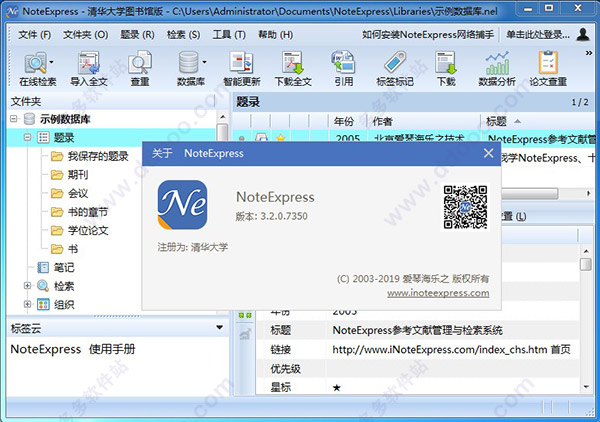Click the star icon in first record row
This screenshot has width=600, height=422.
click(x=280, y=138)
